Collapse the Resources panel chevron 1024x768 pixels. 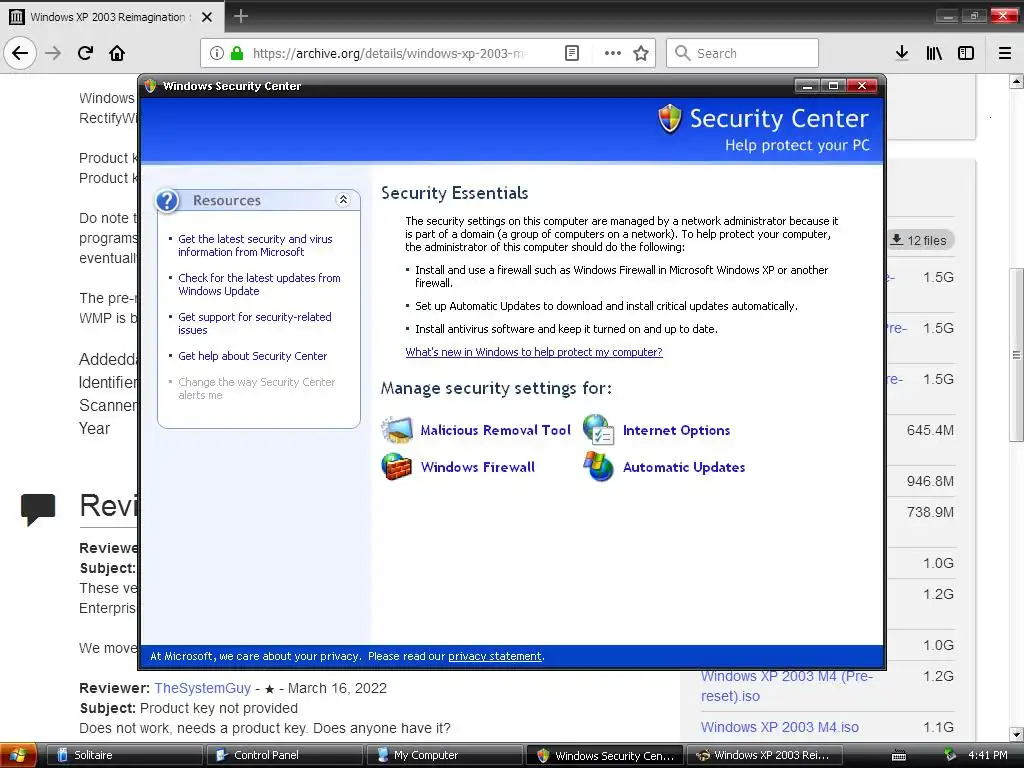(343, 200)
